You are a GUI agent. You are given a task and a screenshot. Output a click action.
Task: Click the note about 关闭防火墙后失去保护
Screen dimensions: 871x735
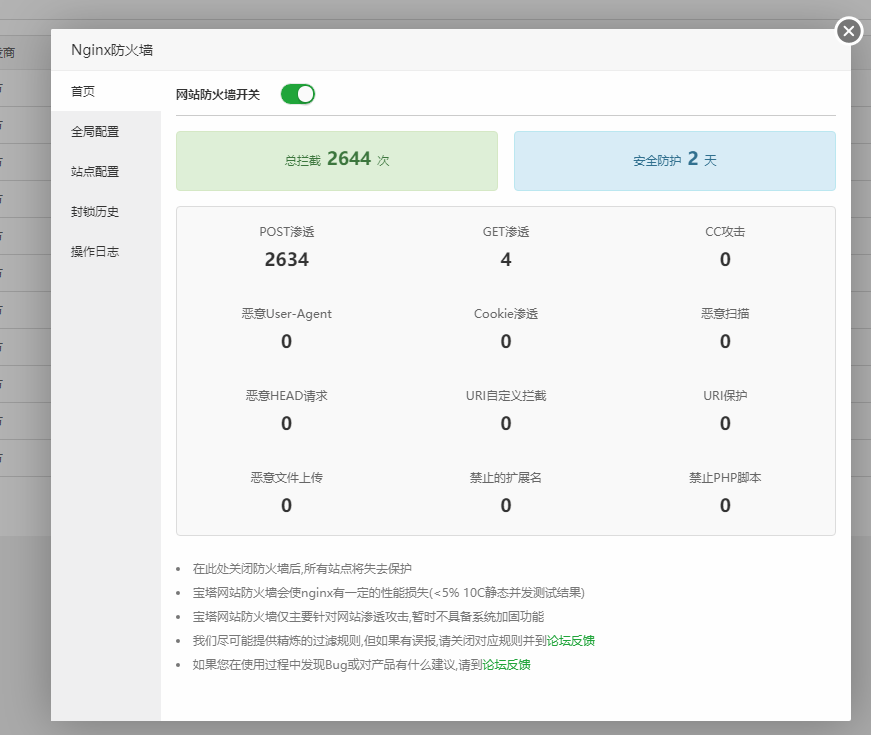point(302,568)
